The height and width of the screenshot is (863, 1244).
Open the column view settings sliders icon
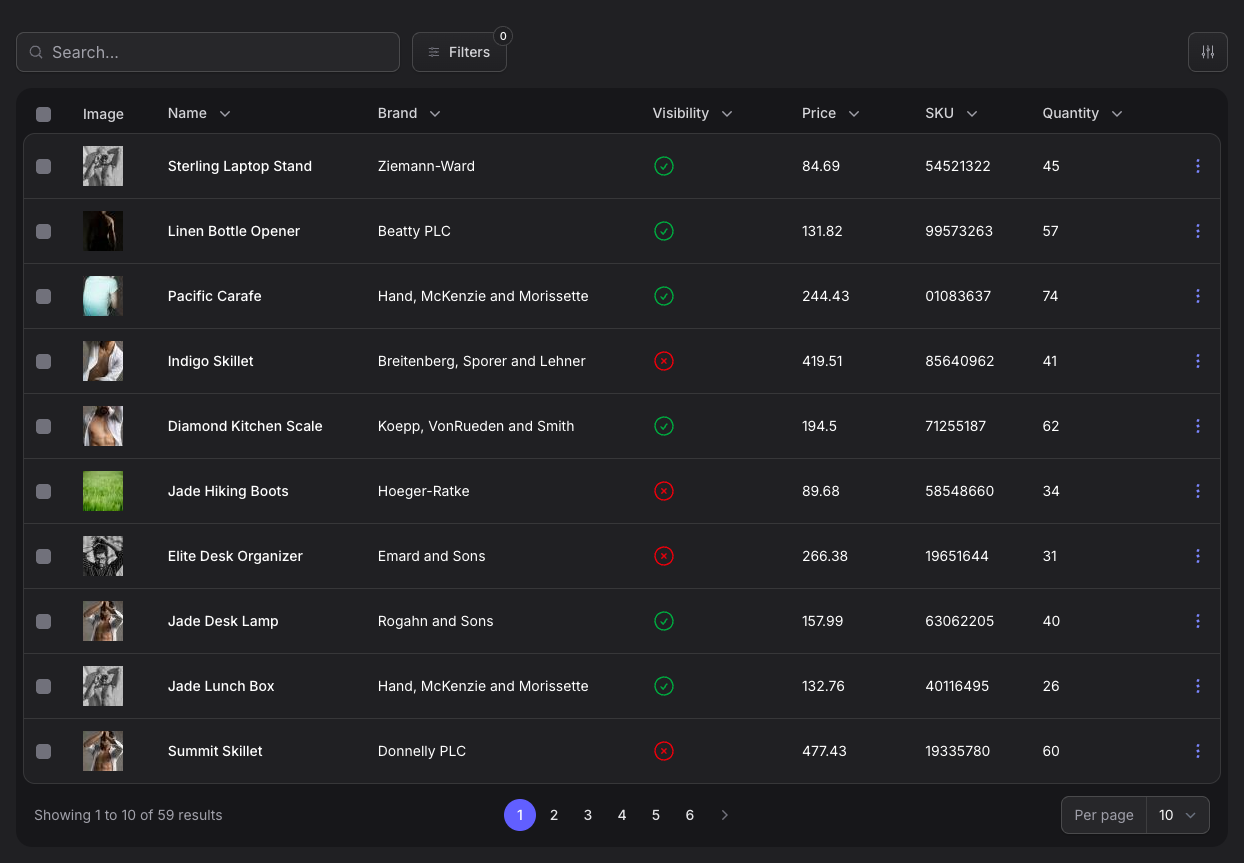1208,52
